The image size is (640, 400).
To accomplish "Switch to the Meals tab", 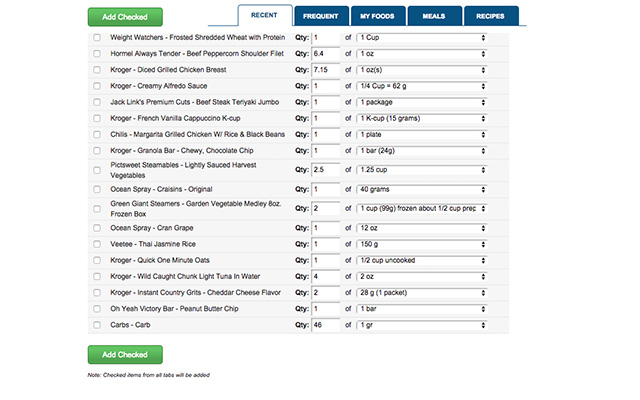I will 434,16.
